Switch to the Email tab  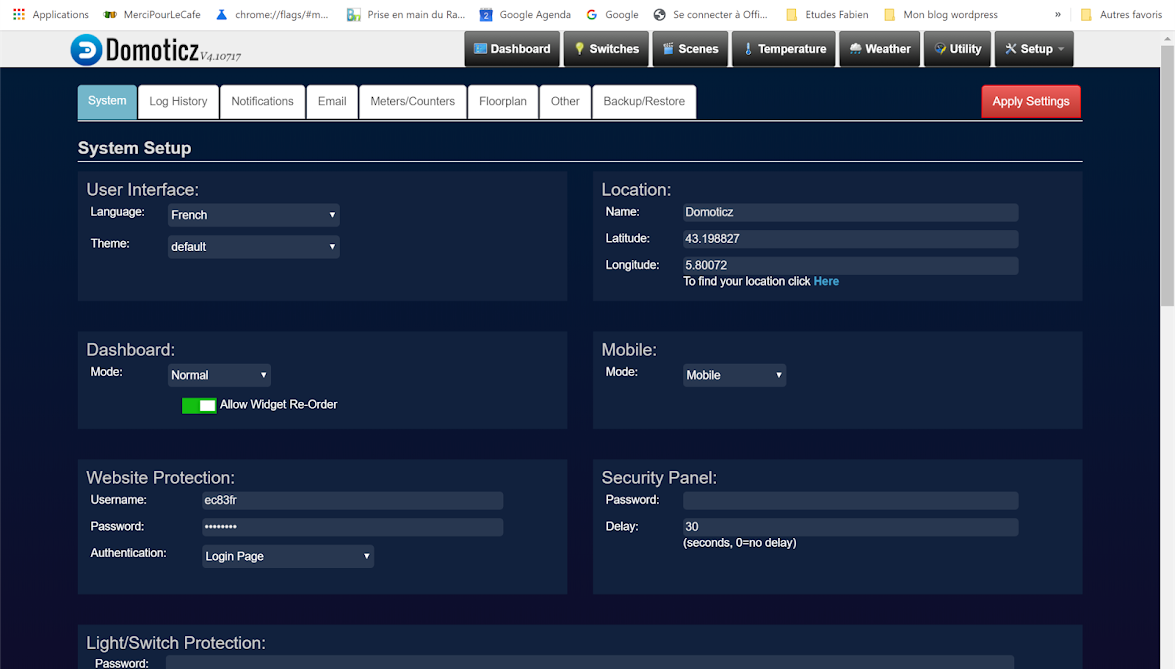332,102
